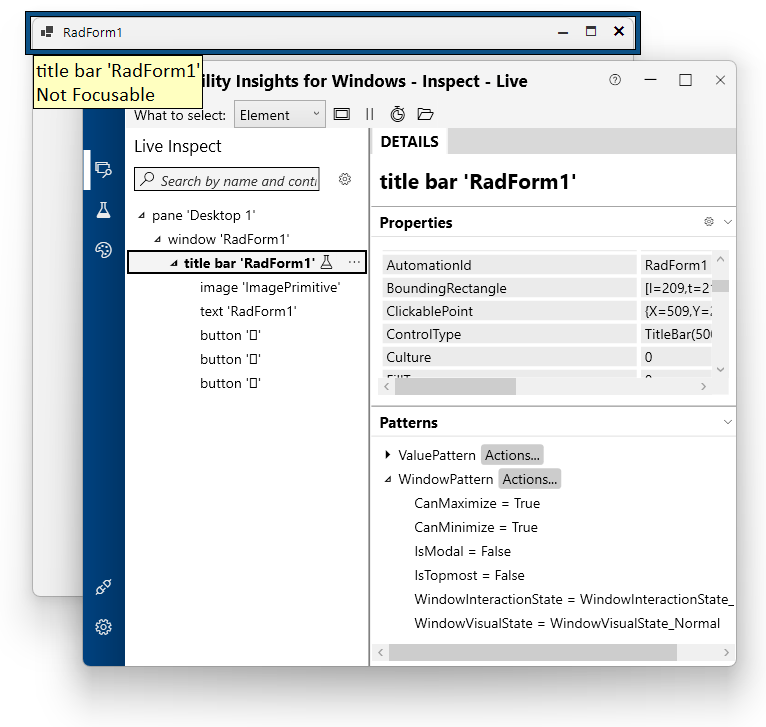Click the ClickablePoint property name
This screenshot has height=727, width=766.
[429, 311]
